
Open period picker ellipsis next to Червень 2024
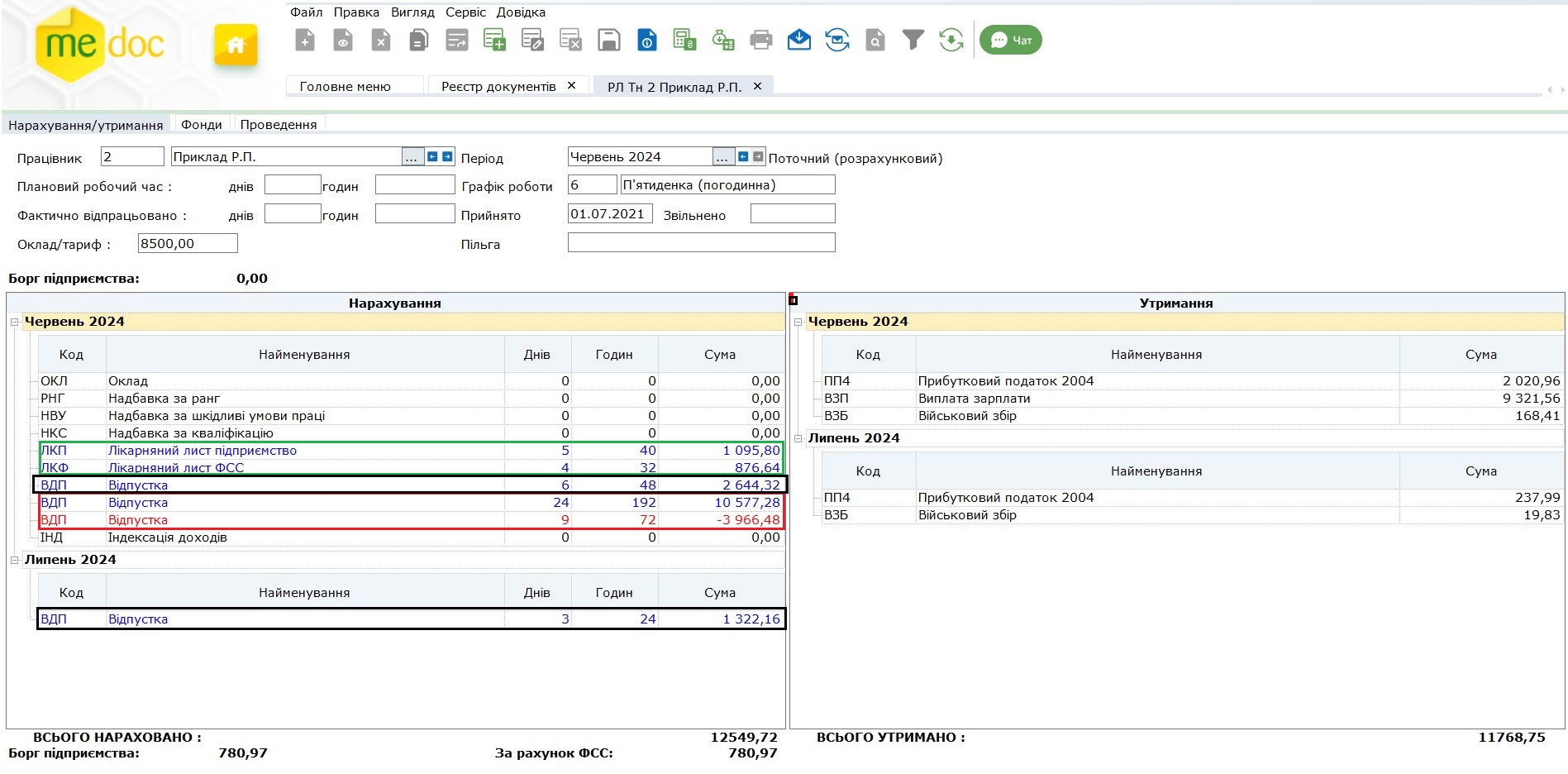[x=722, y=157]
